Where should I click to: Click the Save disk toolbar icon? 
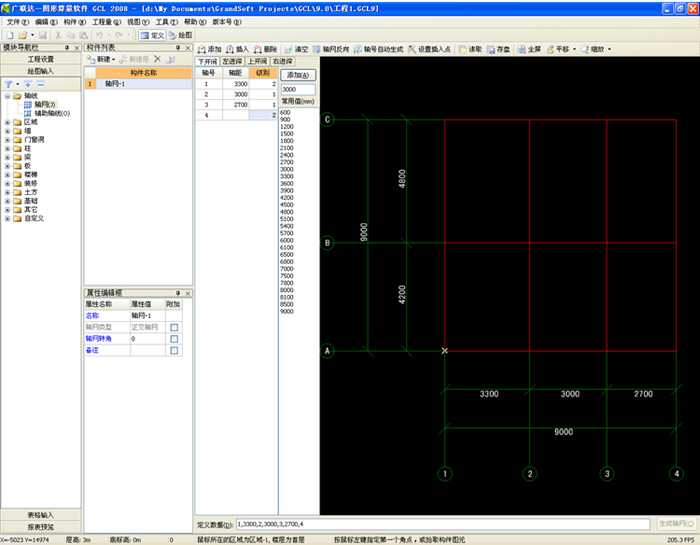pos(43,35)
